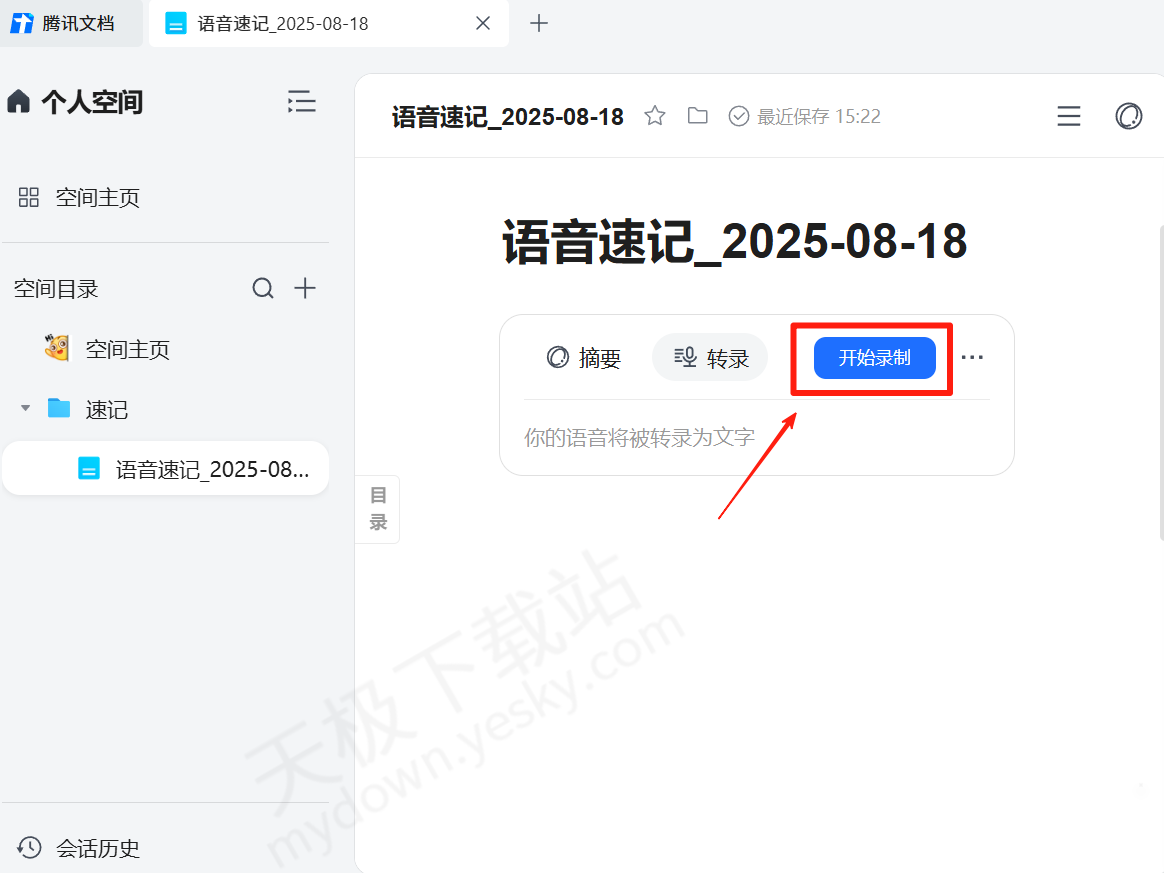1164x873 pixels.
Task: Click the 开始录制 button
Action: (x=874, y=358)
